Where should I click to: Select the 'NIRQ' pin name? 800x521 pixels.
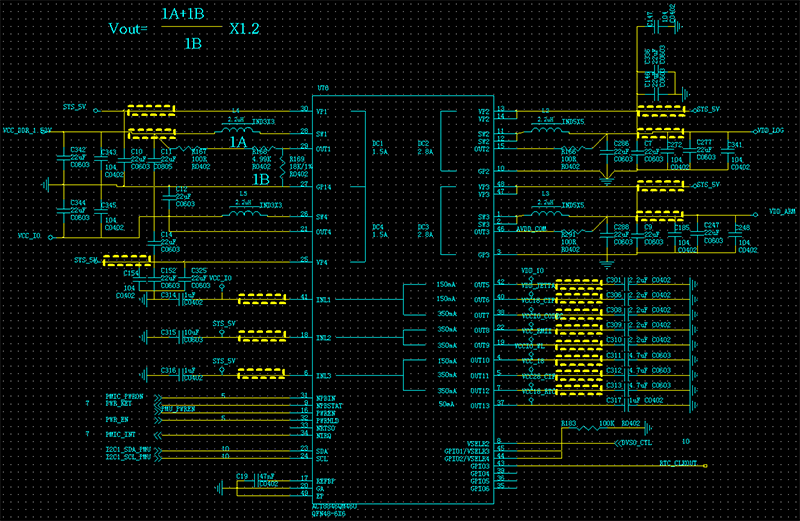pos(323,436)
